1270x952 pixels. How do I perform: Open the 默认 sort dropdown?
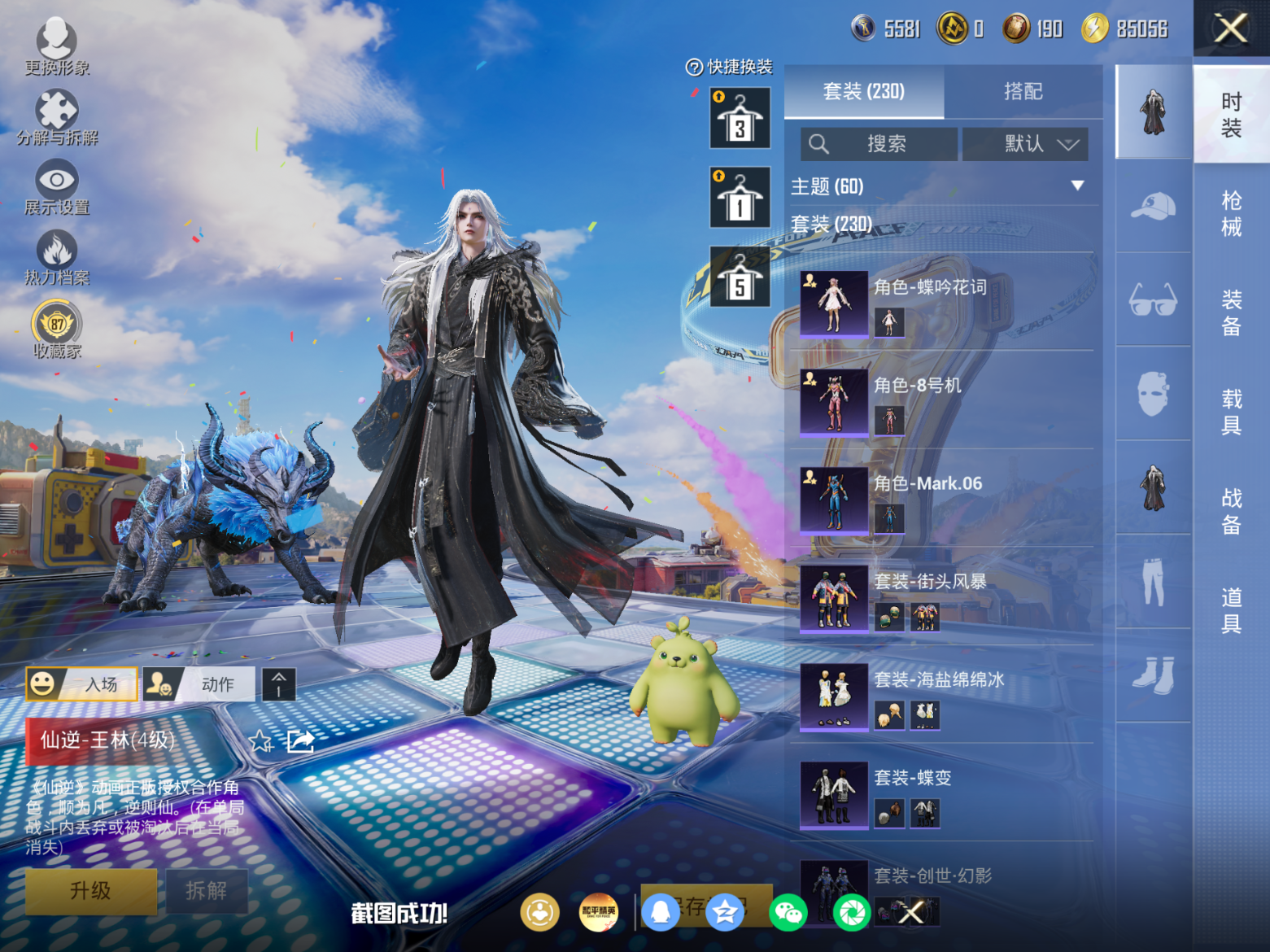[1025, 144]
